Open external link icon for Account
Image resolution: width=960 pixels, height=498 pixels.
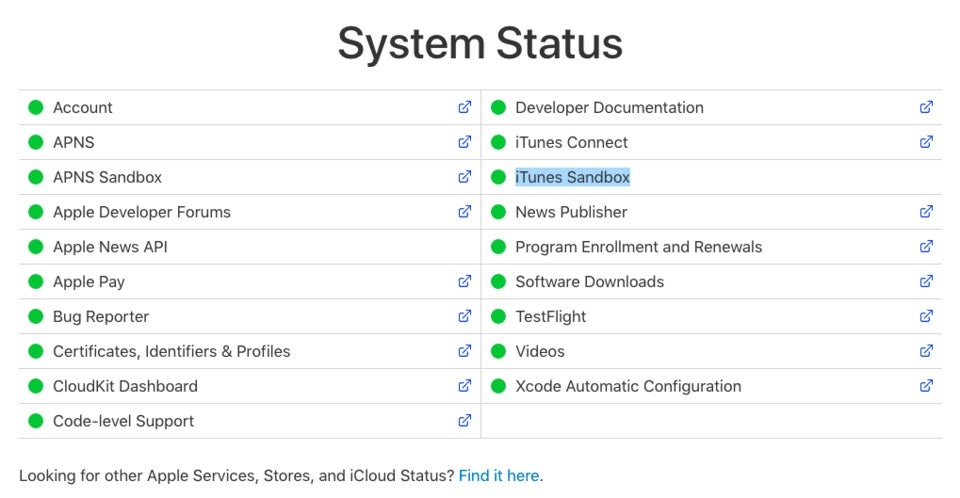click(x=465, y=107)
